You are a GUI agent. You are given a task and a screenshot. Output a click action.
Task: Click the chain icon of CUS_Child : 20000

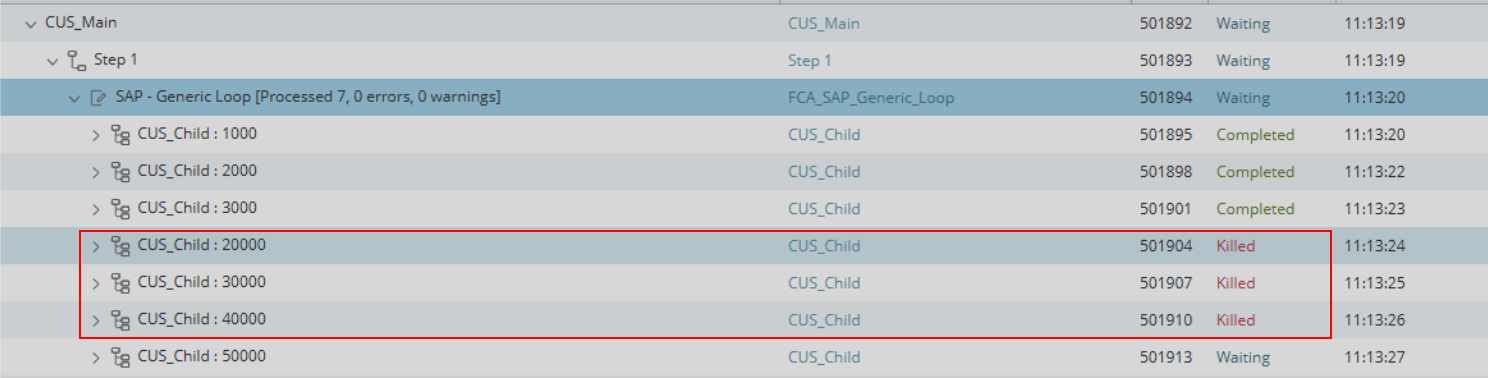point(121,246)
